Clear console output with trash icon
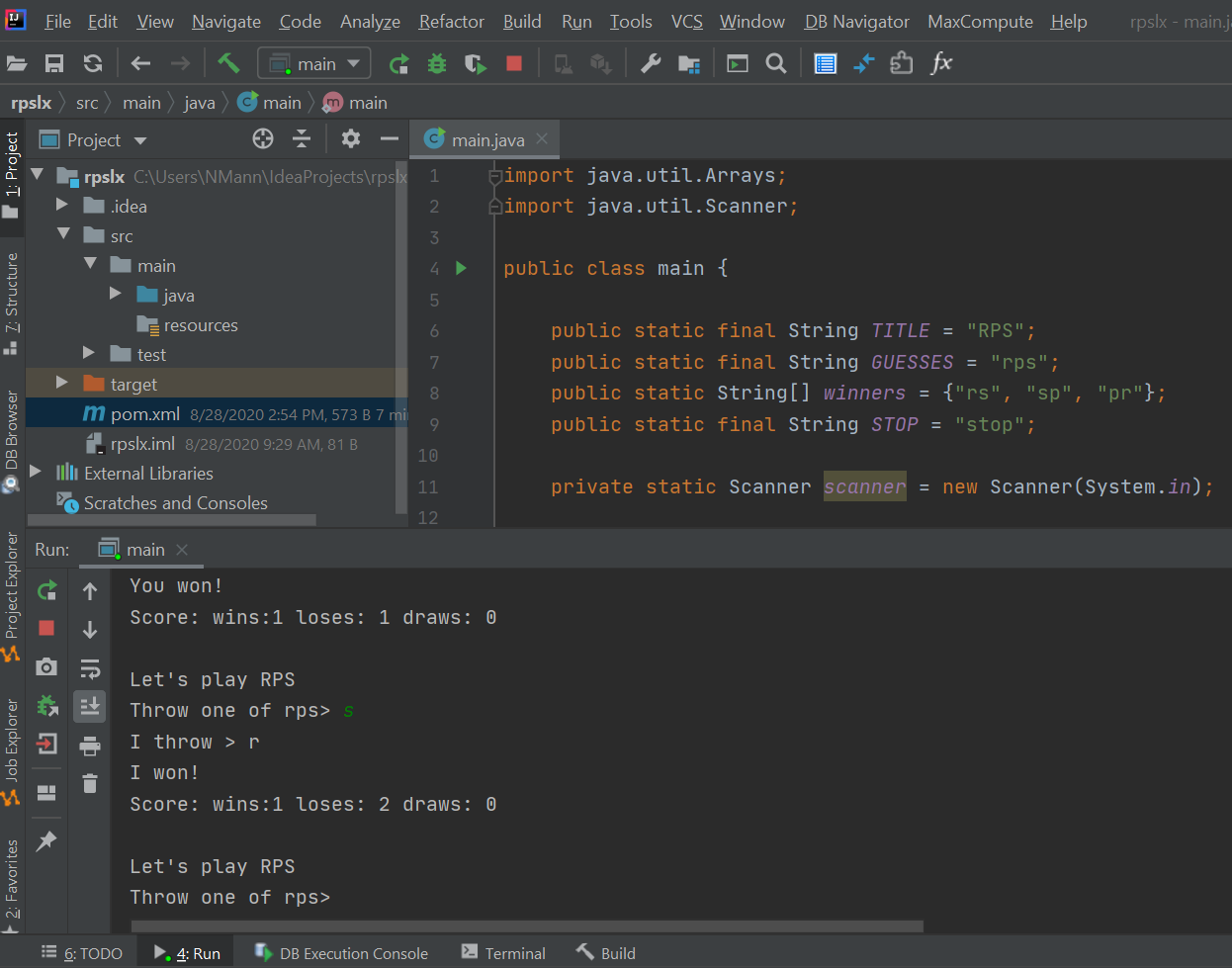This screenshot has width=1232, height=968. 89,781
